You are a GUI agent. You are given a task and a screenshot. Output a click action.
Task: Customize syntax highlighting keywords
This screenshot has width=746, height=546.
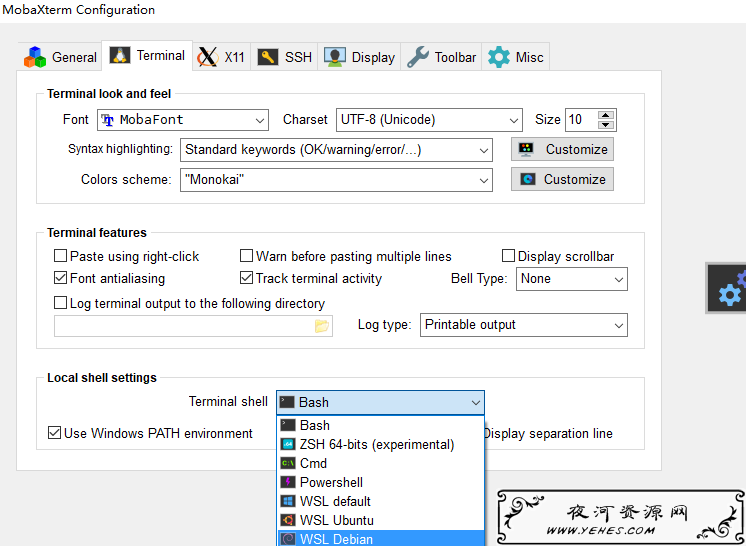(x=562, y=149)
